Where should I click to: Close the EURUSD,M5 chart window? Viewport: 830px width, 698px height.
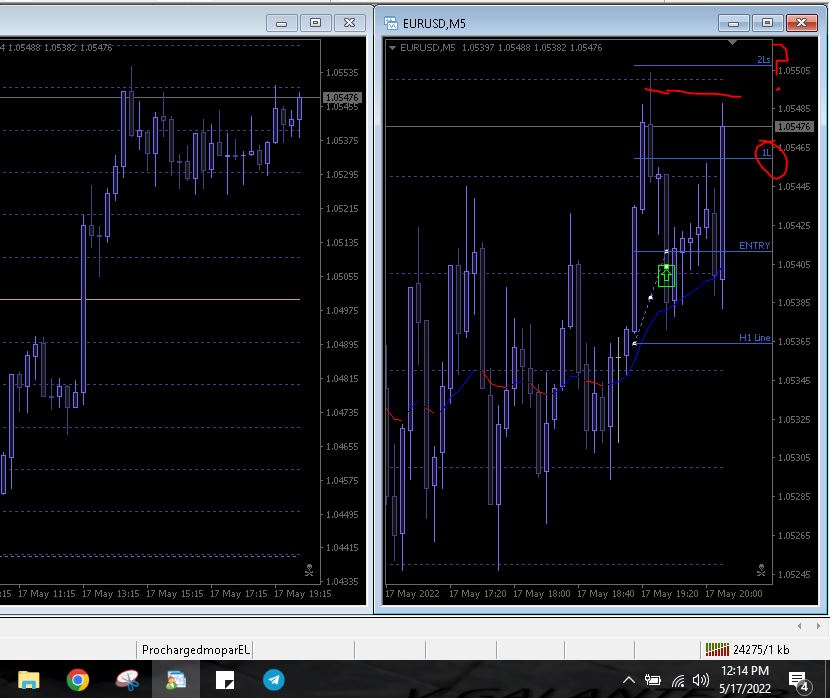click(801, 23)
